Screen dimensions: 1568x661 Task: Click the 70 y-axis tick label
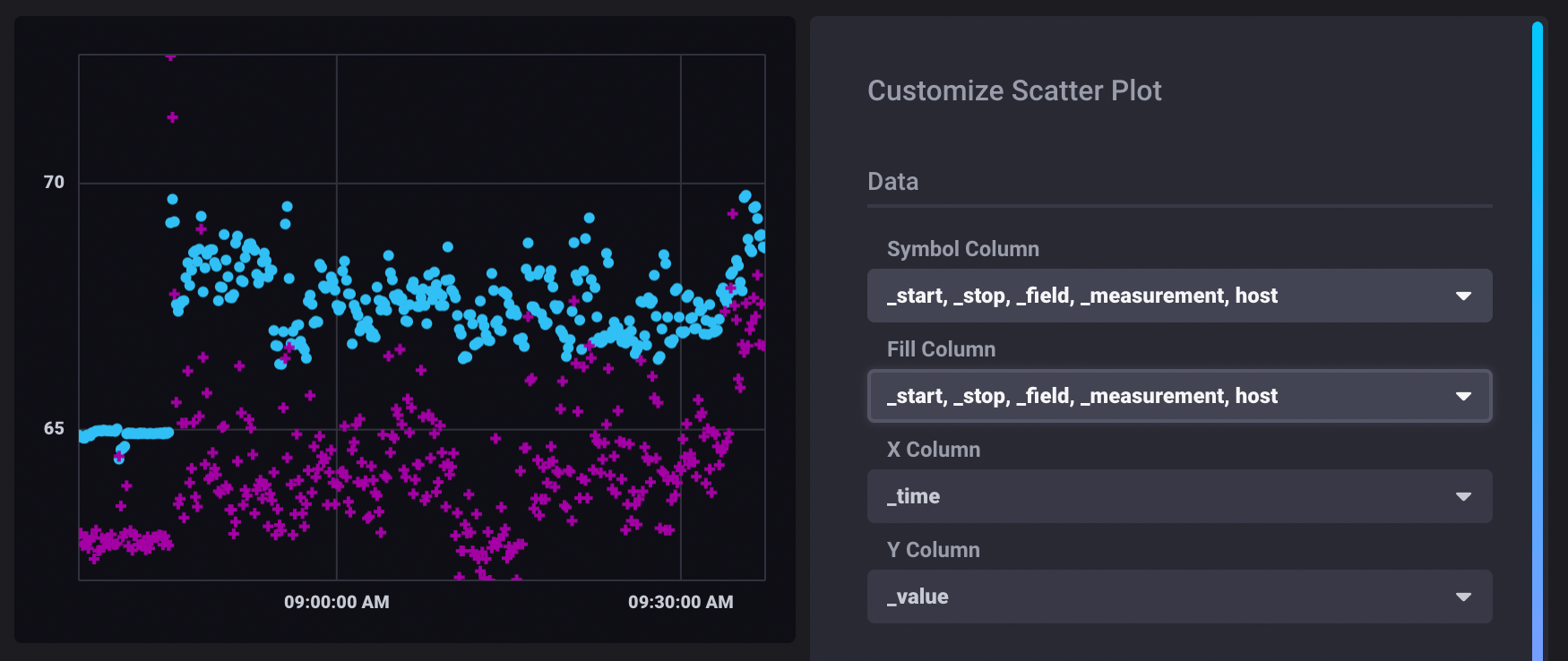click(x=54, y=183)
